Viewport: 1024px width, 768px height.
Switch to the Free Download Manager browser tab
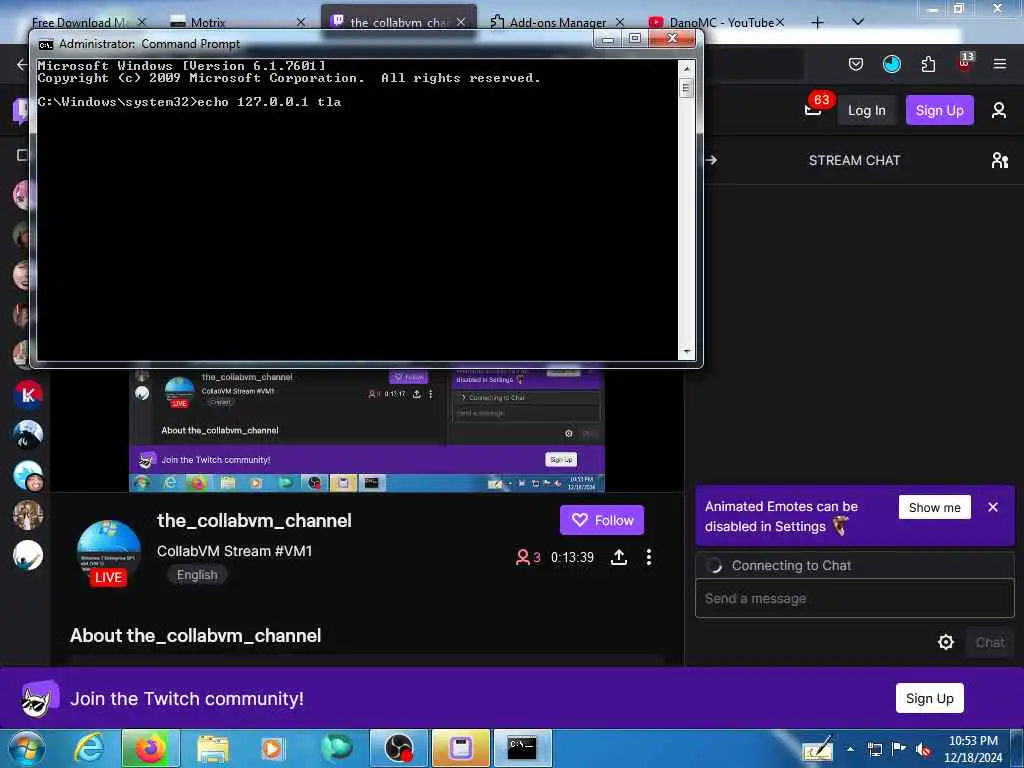click(x=78, y=22)
